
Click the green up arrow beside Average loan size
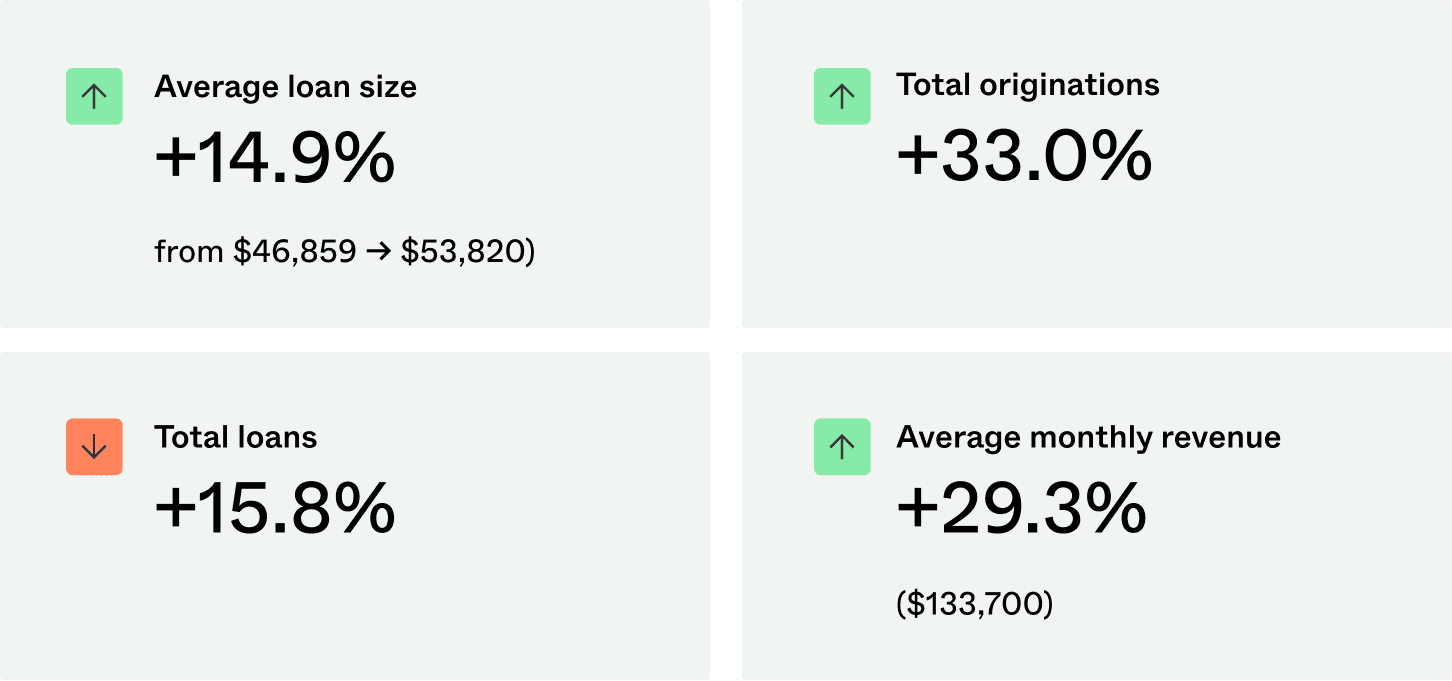click(x=94, y=96)
